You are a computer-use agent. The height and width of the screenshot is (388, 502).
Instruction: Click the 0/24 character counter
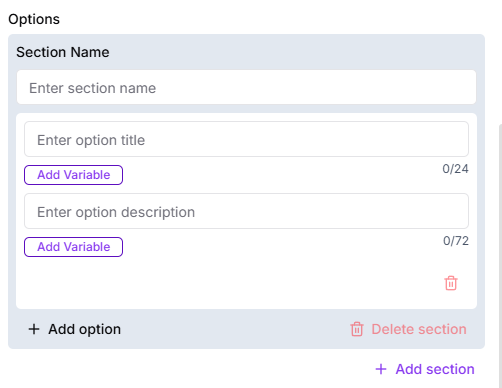point(455,169)
